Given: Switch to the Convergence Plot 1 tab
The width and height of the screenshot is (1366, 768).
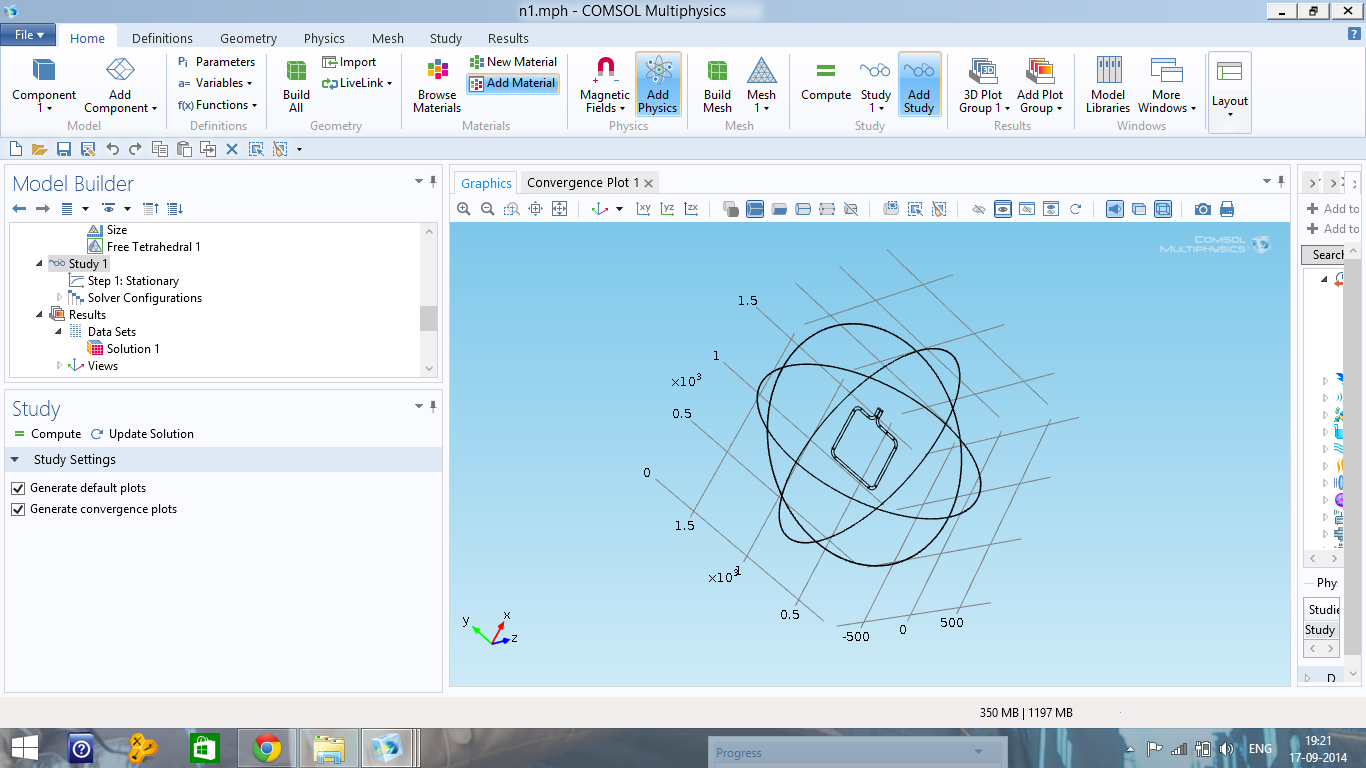Looking at the screenshot, I should (x=582, y=183).
